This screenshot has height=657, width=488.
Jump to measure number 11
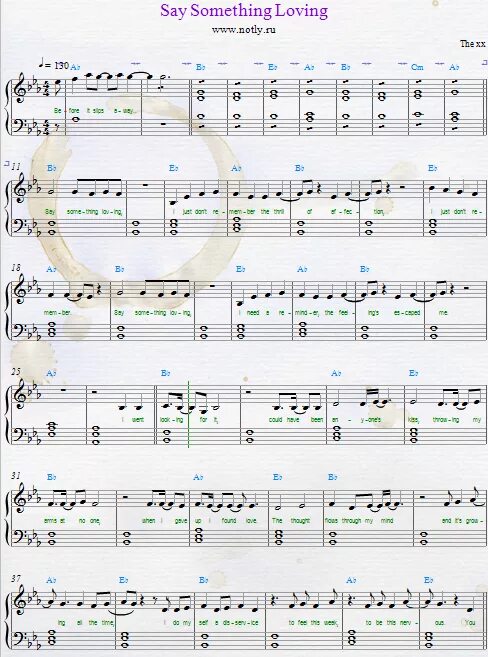(15, 166)
